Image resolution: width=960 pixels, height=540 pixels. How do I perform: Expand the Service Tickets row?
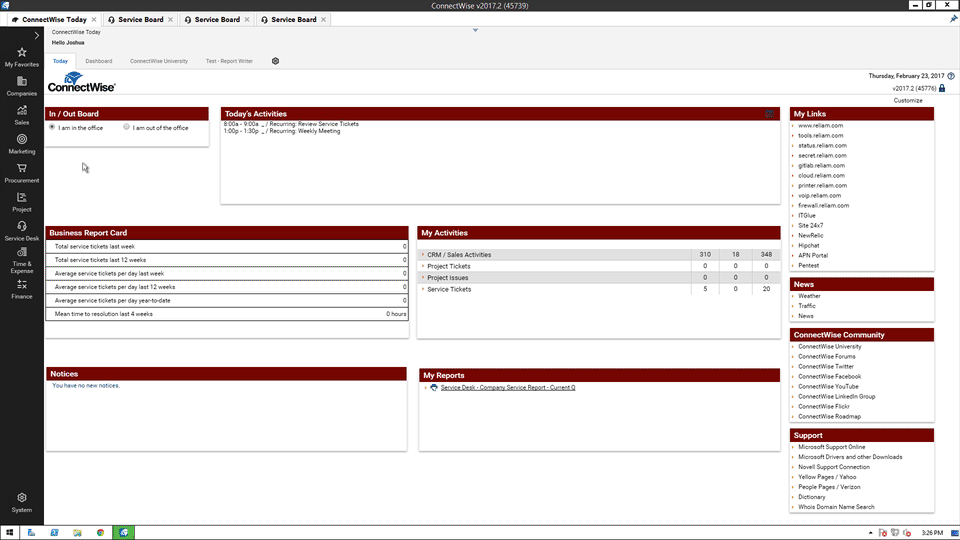[423, 289]
